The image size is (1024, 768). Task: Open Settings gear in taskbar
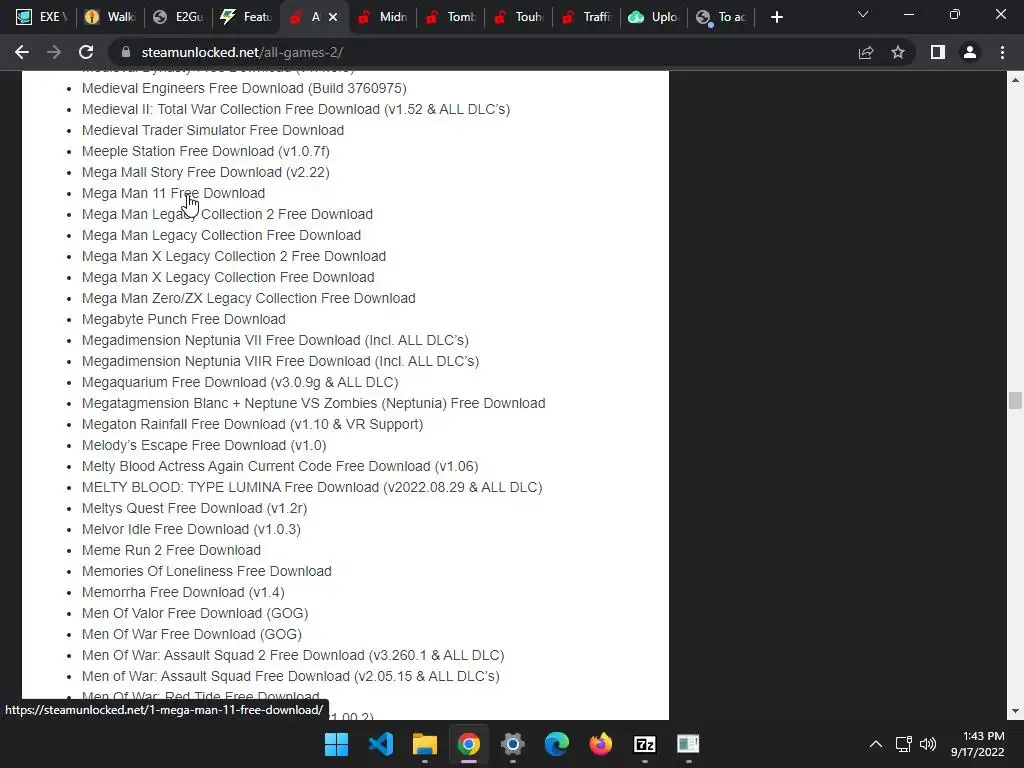click(x=513, y=744)
